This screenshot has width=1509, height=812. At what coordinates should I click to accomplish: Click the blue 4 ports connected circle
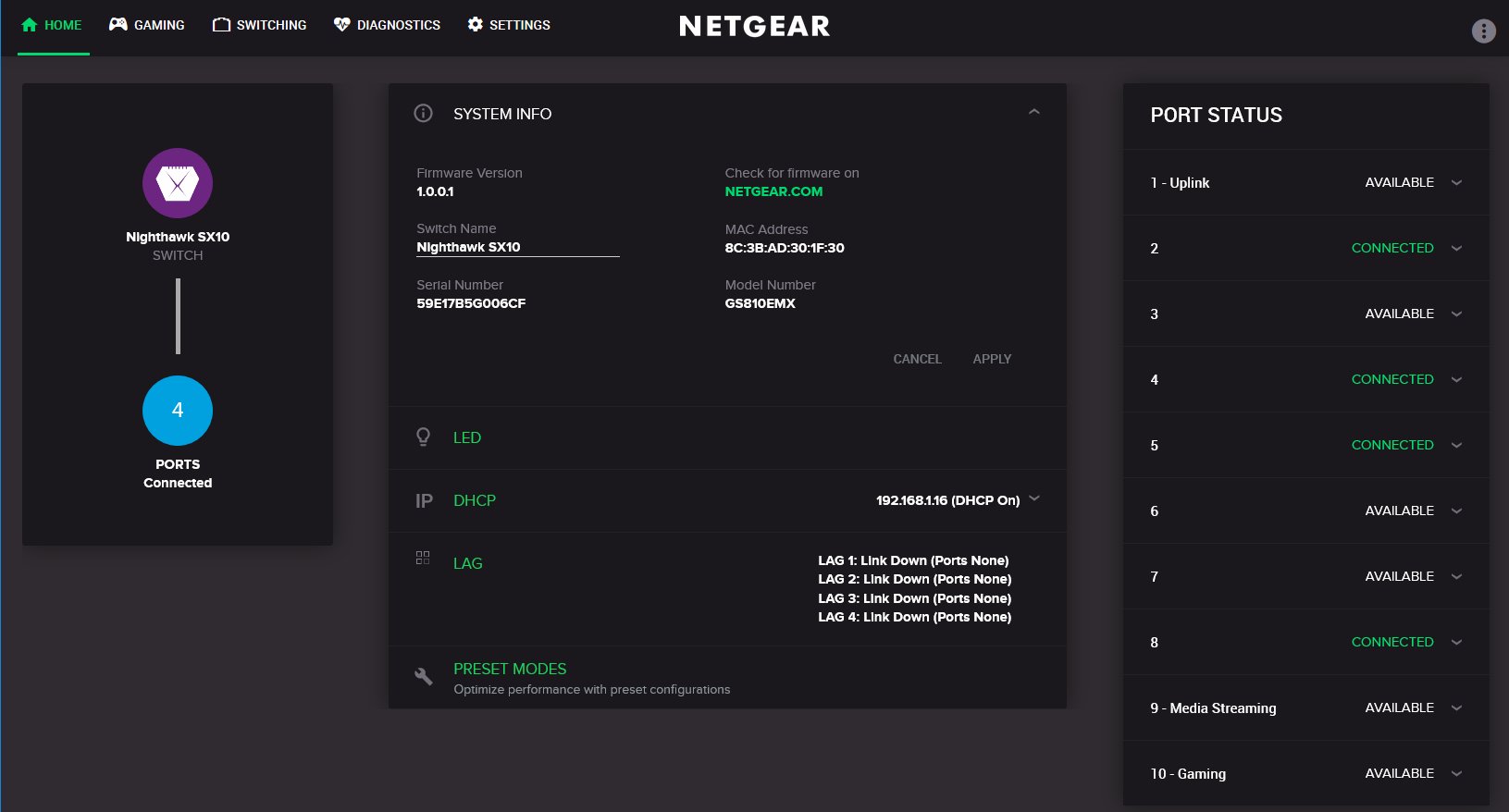(178, 411)
